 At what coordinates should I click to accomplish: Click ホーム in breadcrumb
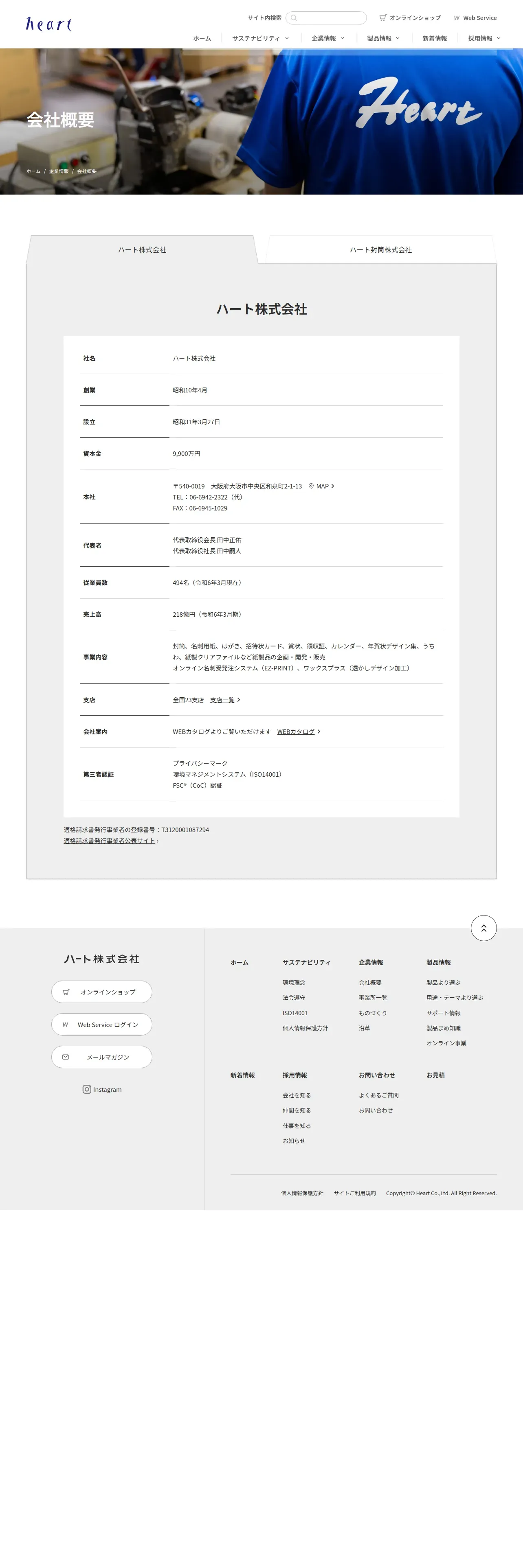33,171
